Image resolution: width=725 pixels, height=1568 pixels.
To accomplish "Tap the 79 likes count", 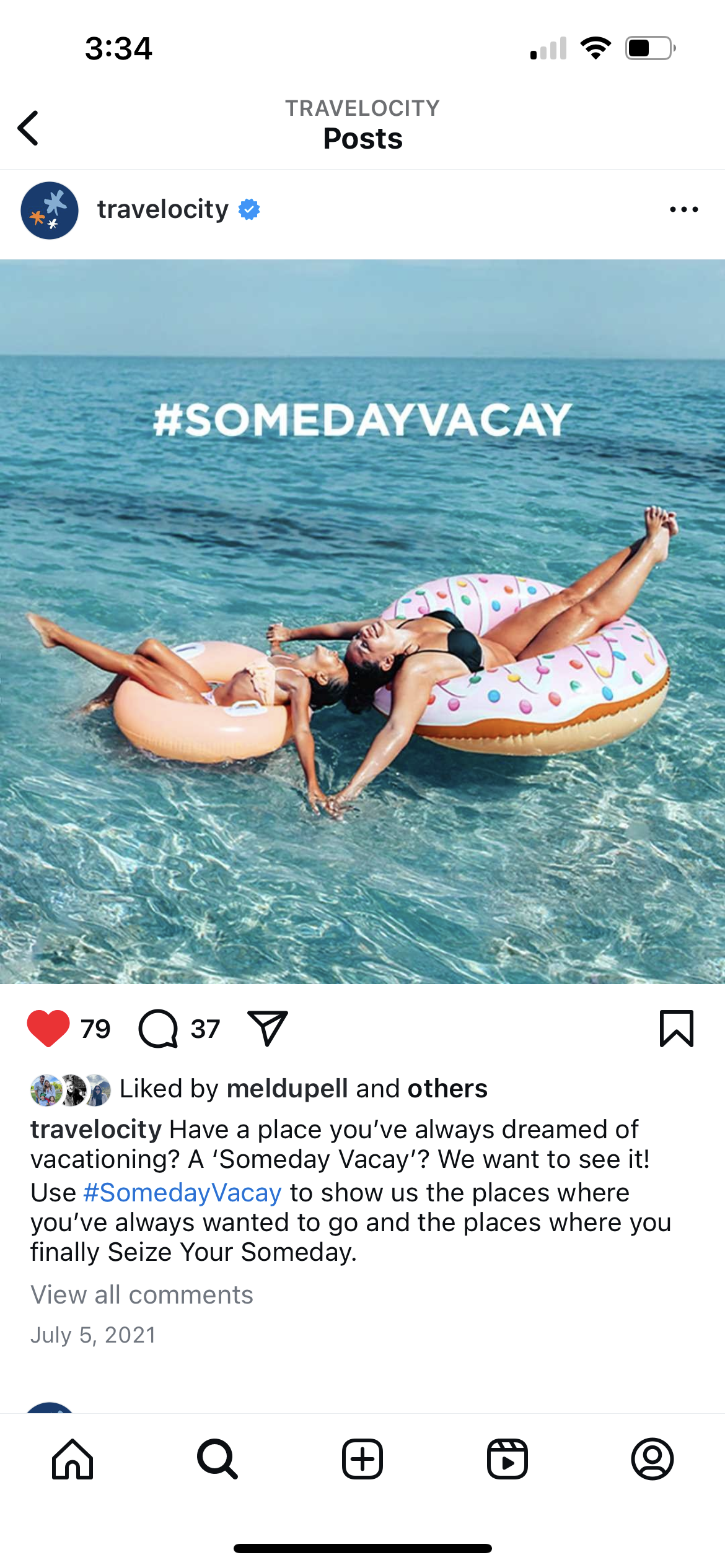I will pos(95,1029).
